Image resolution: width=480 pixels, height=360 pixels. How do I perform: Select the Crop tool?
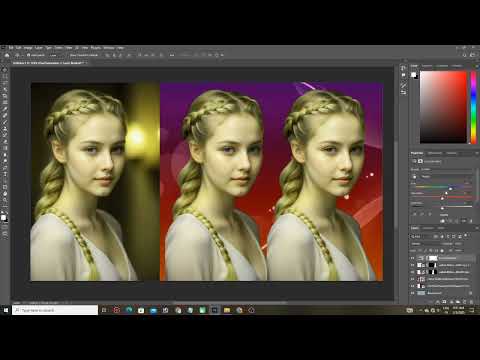5,96
